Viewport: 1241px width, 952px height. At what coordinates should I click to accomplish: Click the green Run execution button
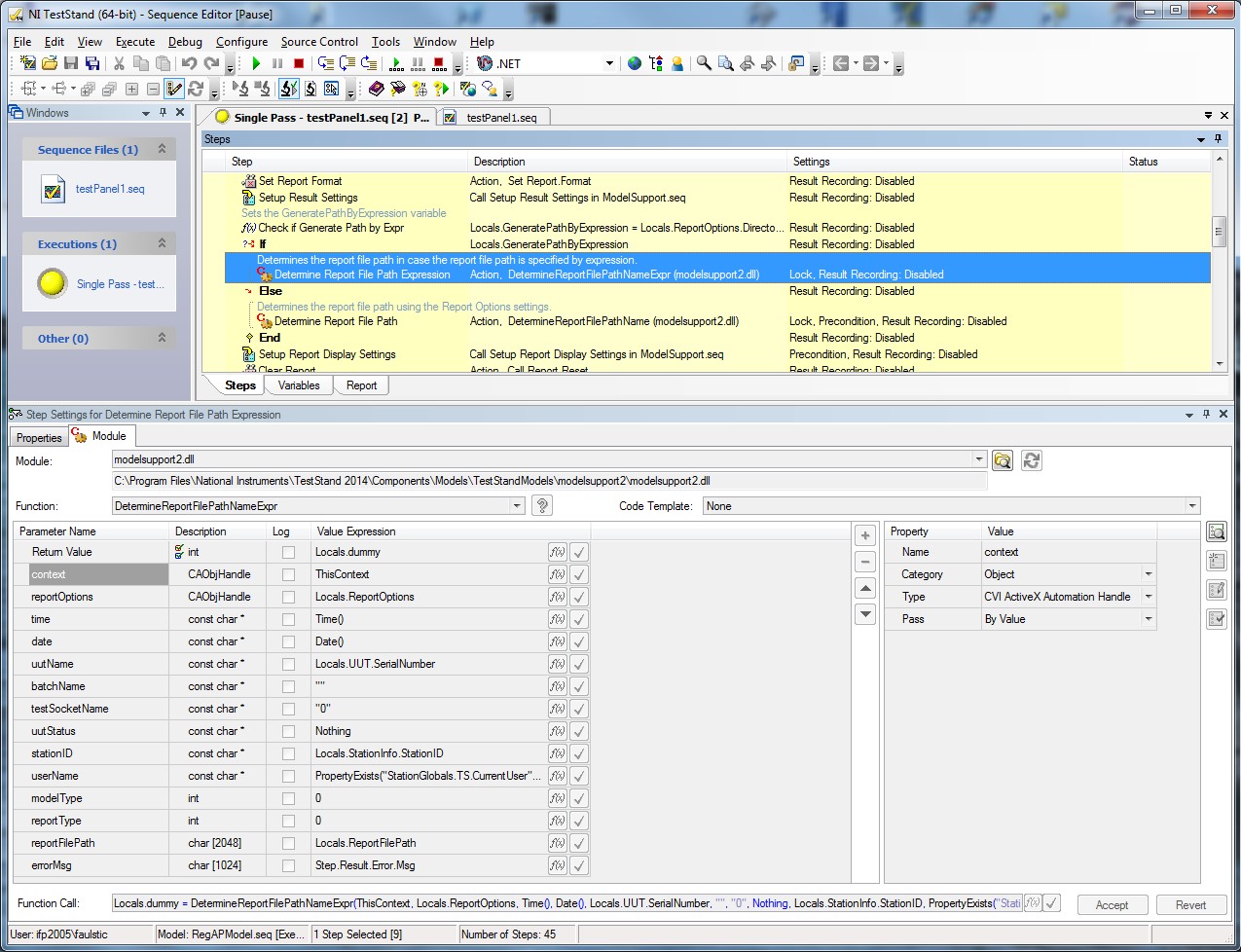[x=256, y=63]
